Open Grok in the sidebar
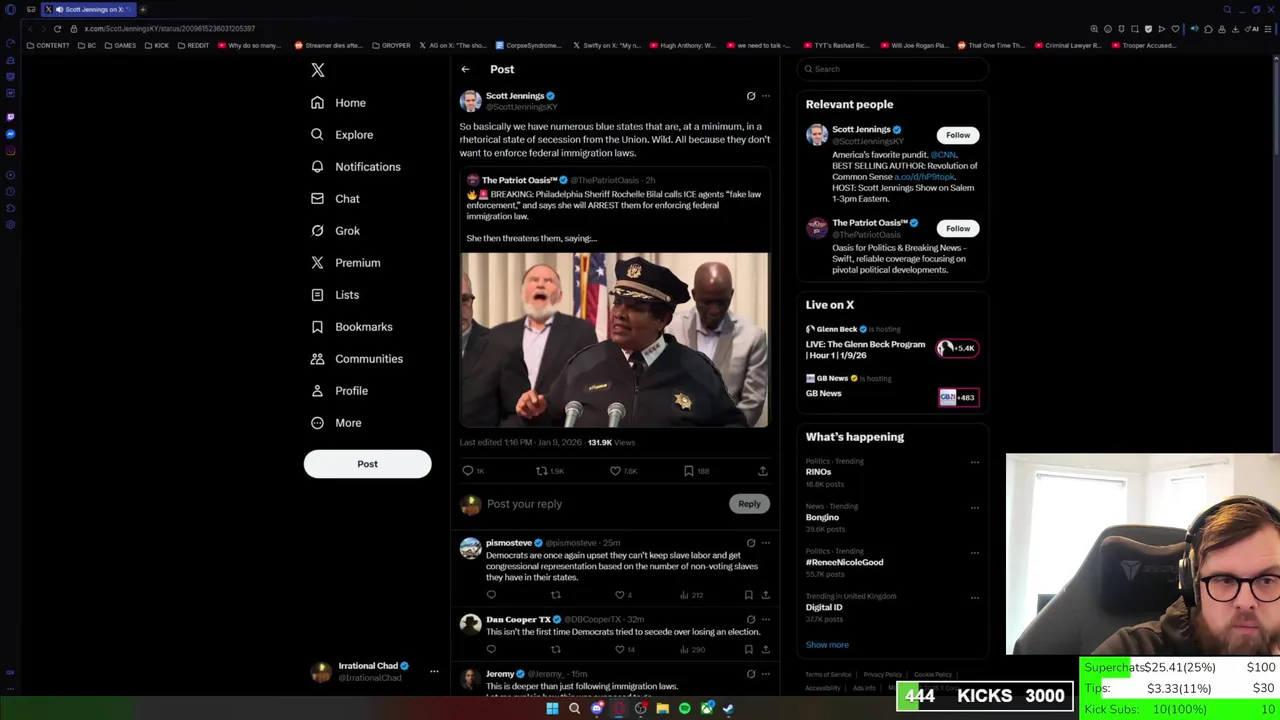 (x=335, y=231)
